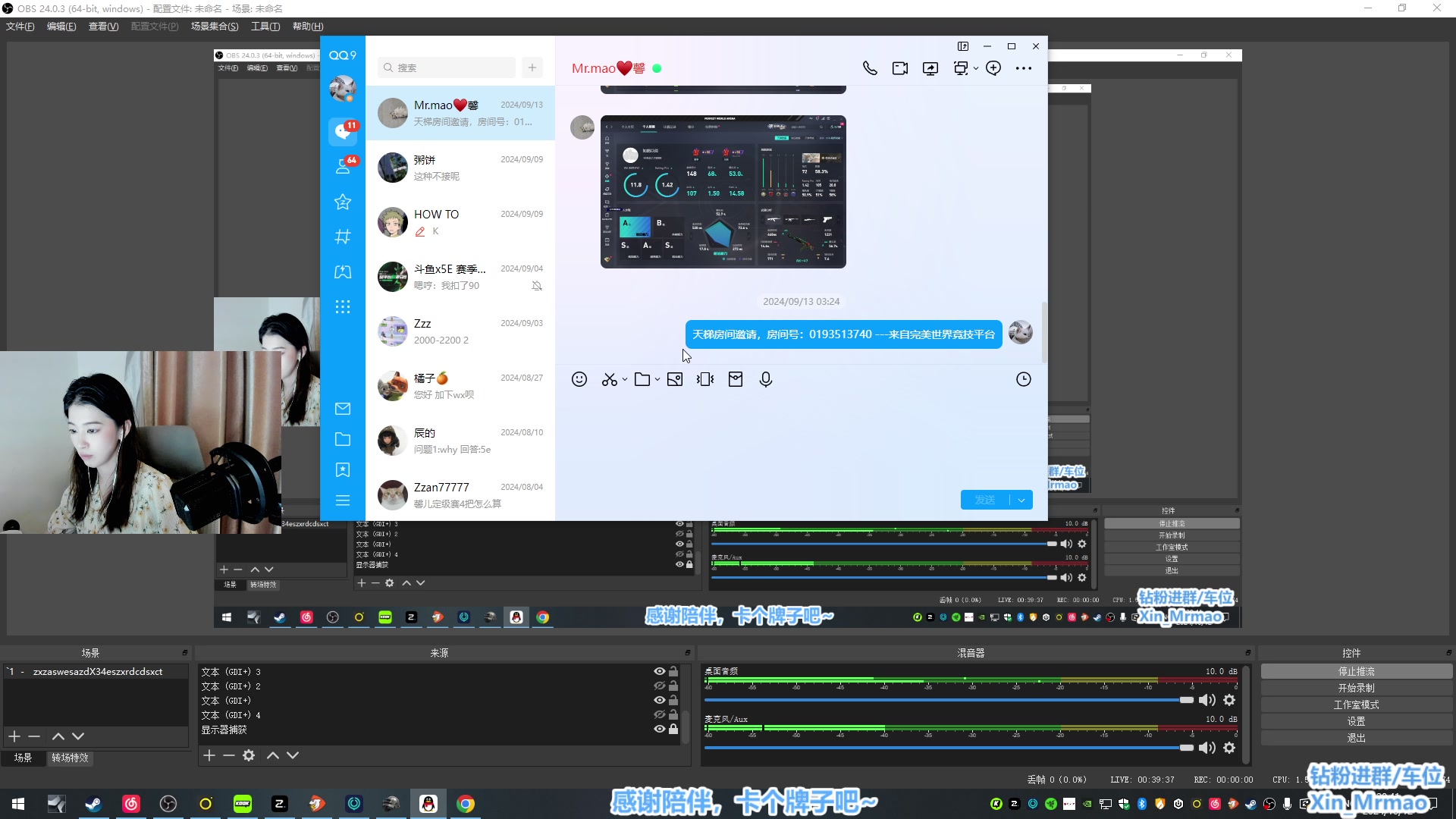Screen dimensions: 1456x819
Task: Move scene up in 场景 panel
Action: click(58, 736)
